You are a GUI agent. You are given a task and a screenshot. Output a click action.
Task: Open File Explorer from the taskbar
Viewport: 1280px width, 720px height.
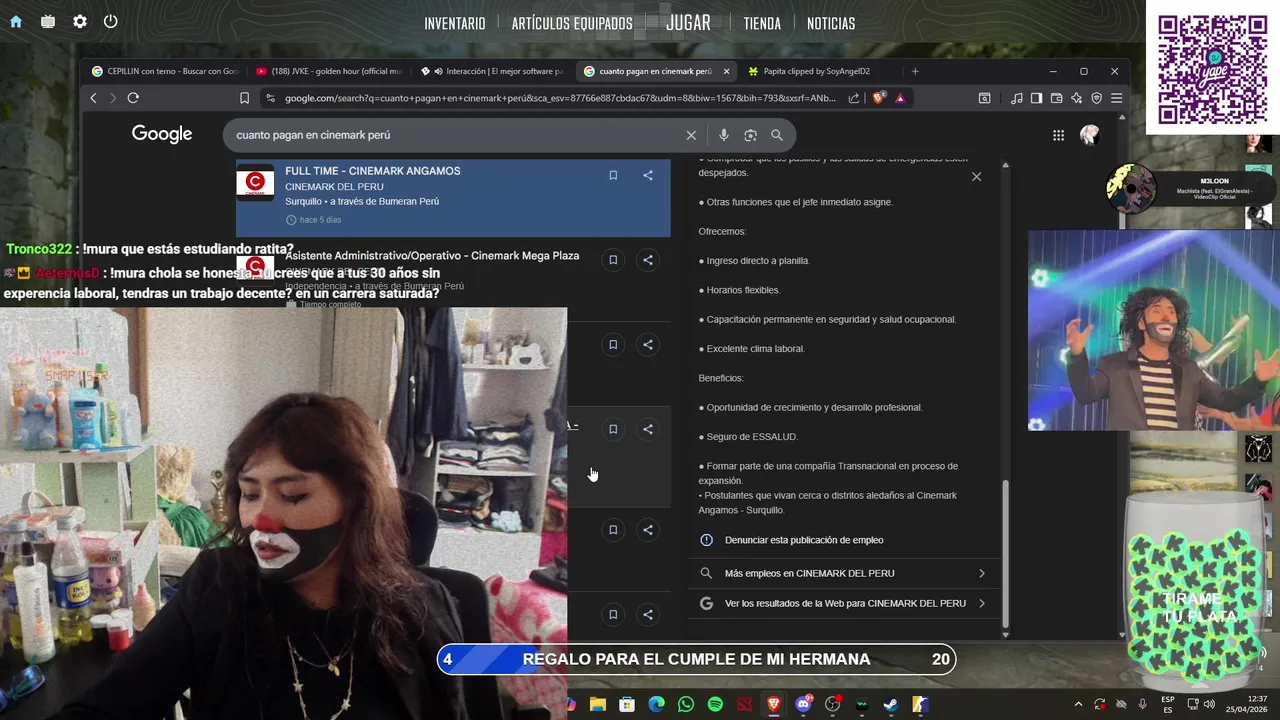click(597, 705)
